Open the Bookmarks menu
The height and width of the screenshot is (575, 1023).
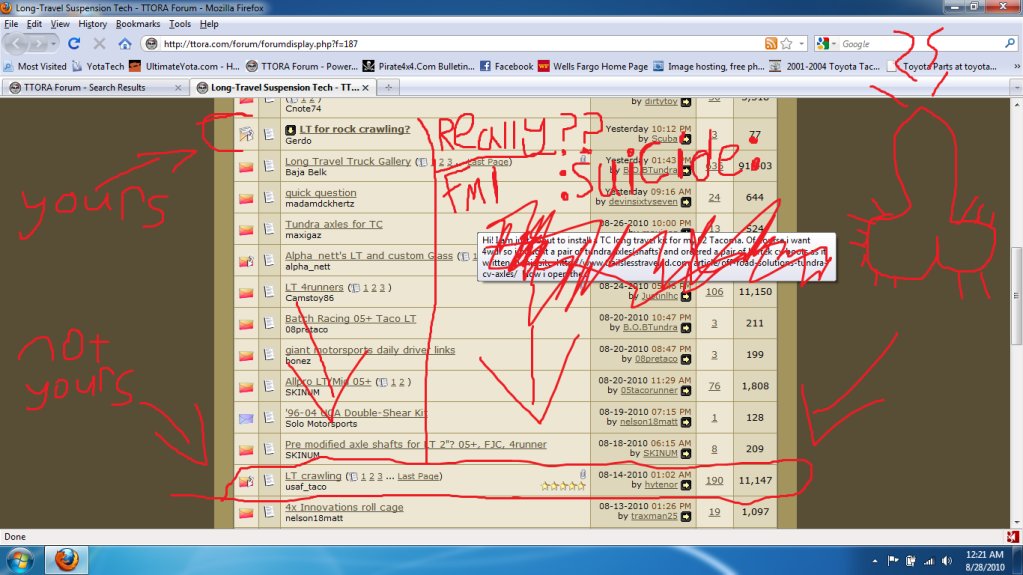138,24
